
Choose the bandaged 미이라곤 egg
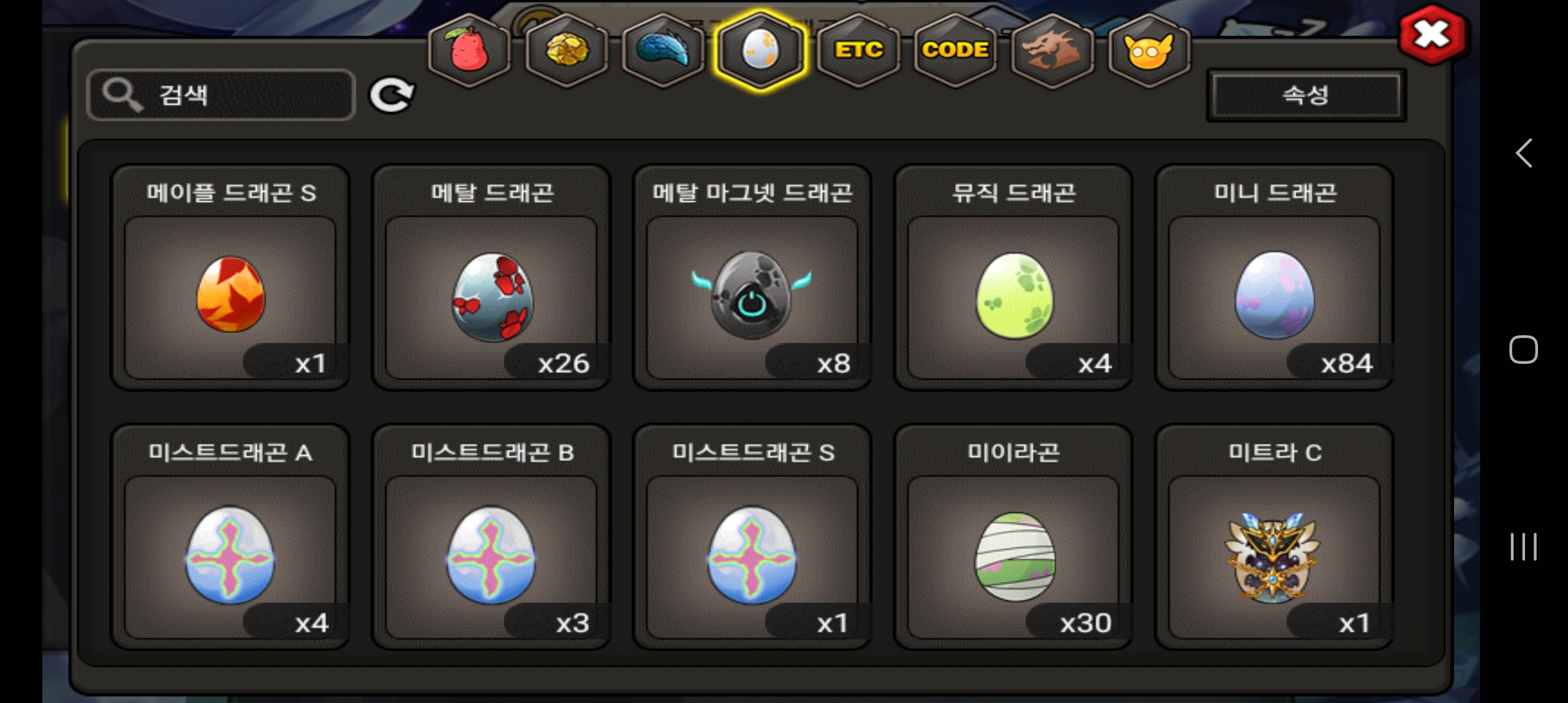click(x=1013, y=537)
